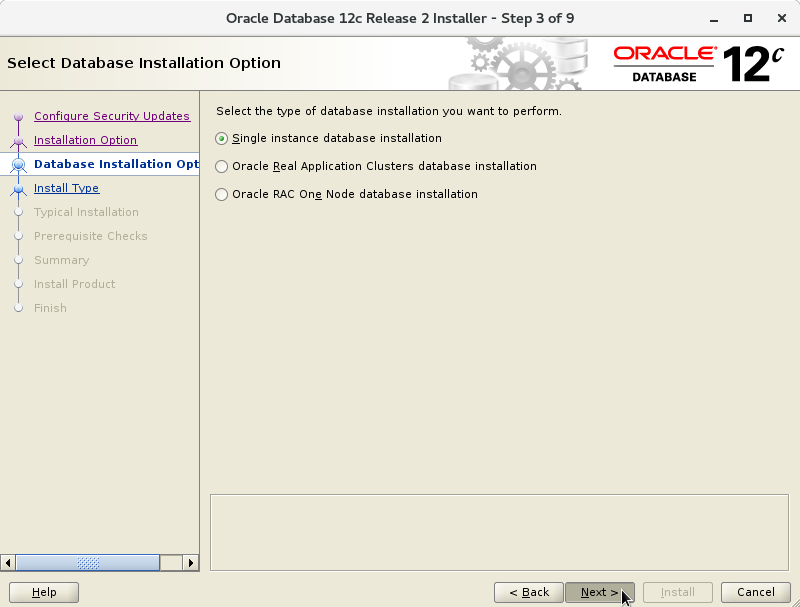Click the step icon beside Install Type
The image size is (800, 607).
(x=16, y=188)
